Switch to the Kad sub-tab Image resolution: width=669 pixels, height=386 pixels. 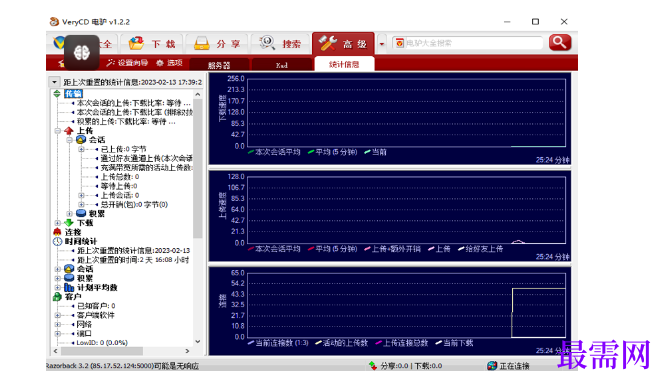coord(282,65)
